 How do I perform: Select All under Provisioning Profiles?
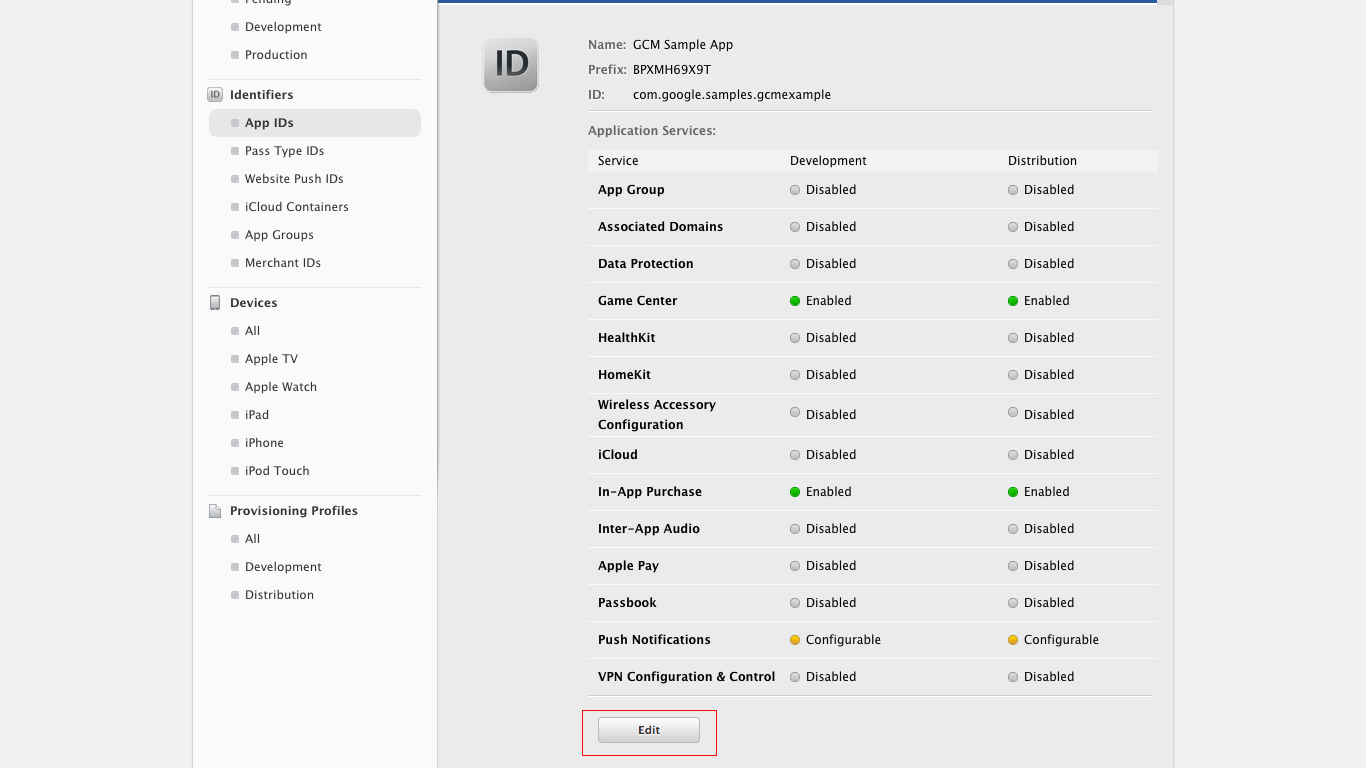252,539
